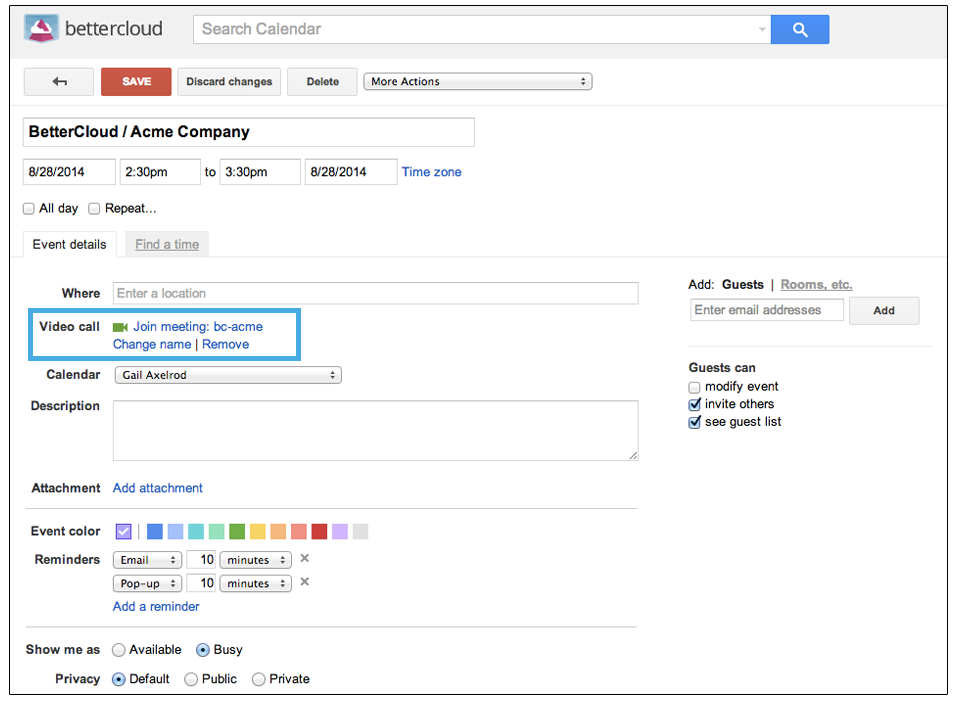Viewport: 957px width, 703px height.
Task: Toggle the Repeat checkbox
Action: (x=94, y=209)
